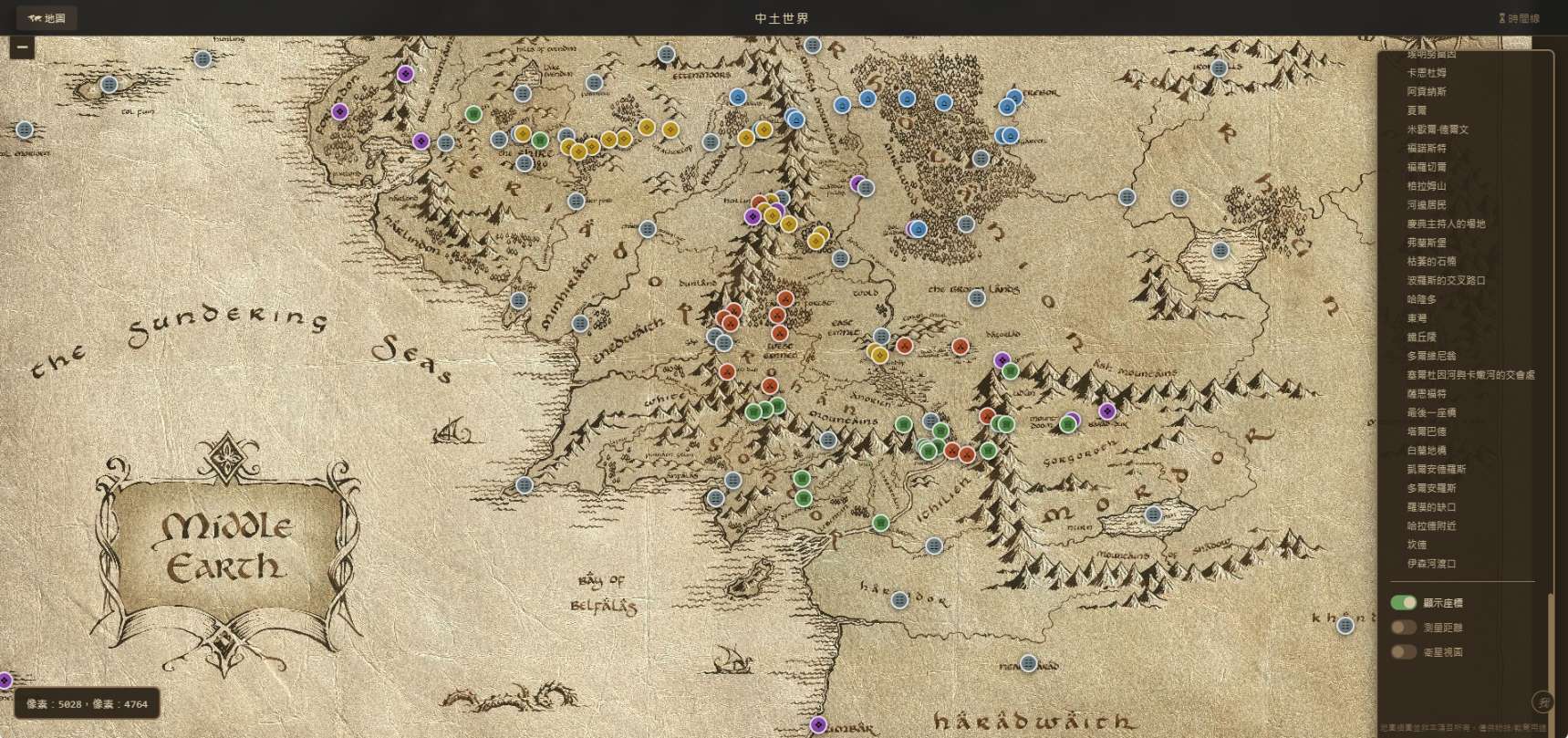The height and width of the screenshot is (738, 1568).
Task: Open the 時間線 tab
Action: point(1519,18)
